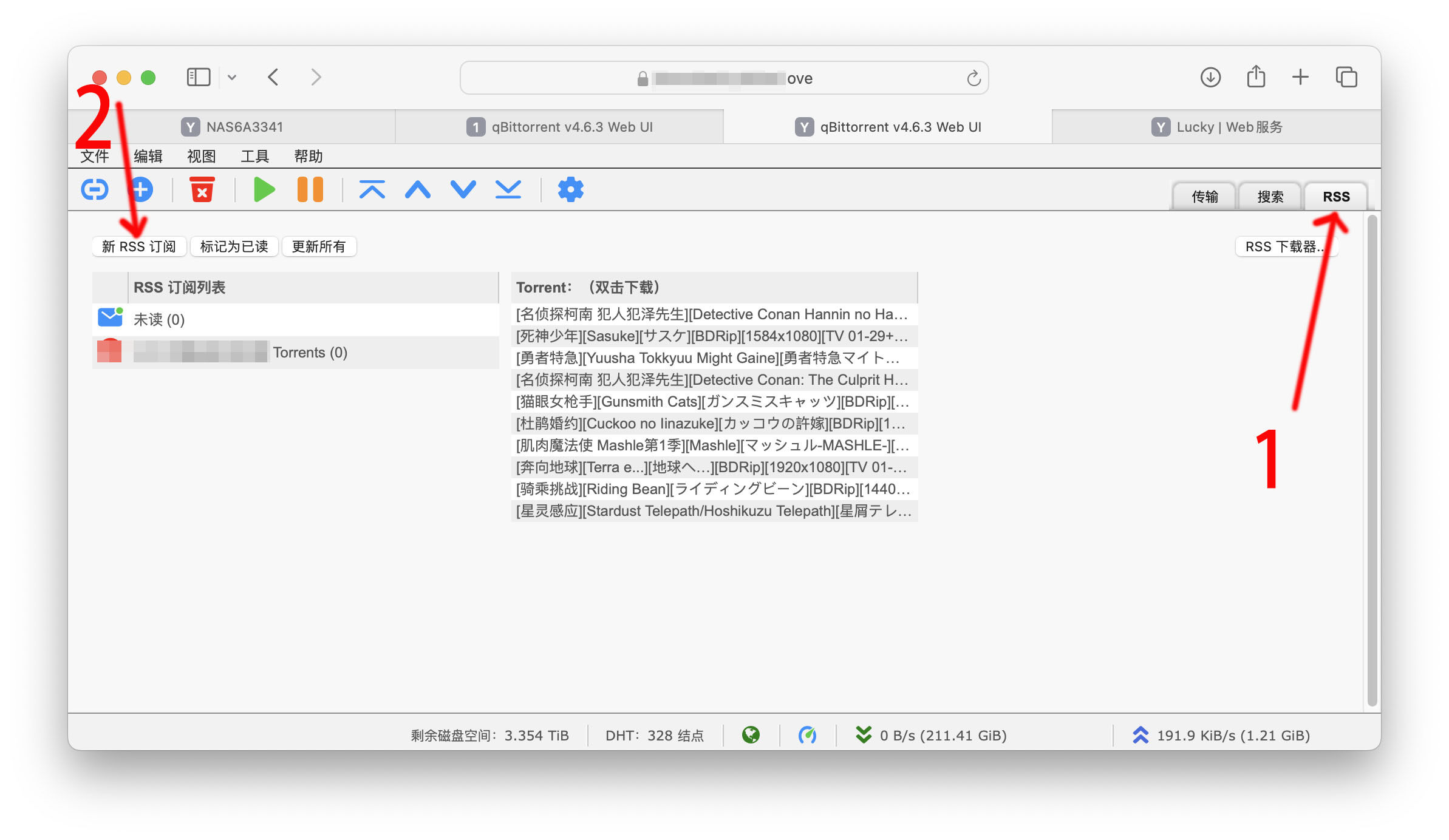Open the RSS 下载器 button
The height and width of the screenshot is (840, 1449).
1286,246
